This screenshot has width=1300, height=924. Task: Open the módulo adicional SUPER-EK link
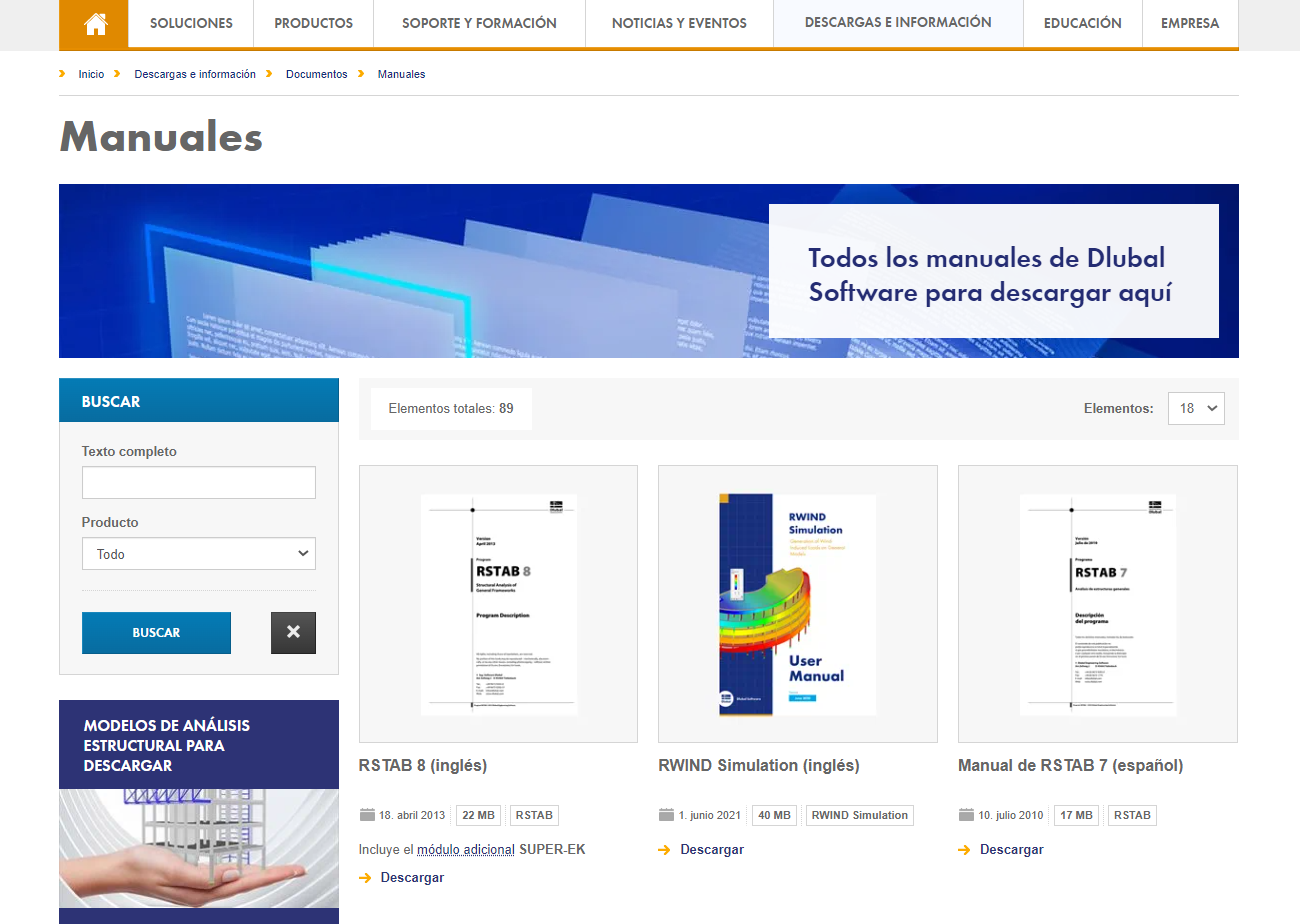[x=467, y=848]
